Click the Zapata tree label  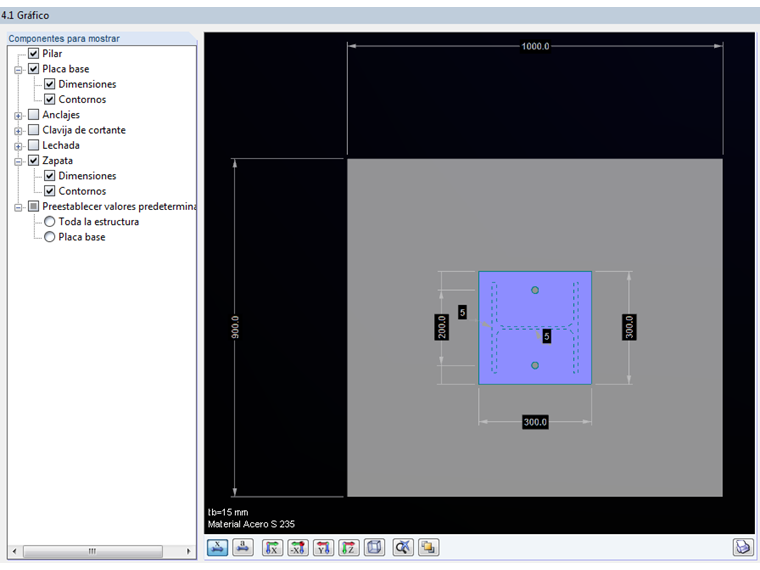(x=57, y=160)
